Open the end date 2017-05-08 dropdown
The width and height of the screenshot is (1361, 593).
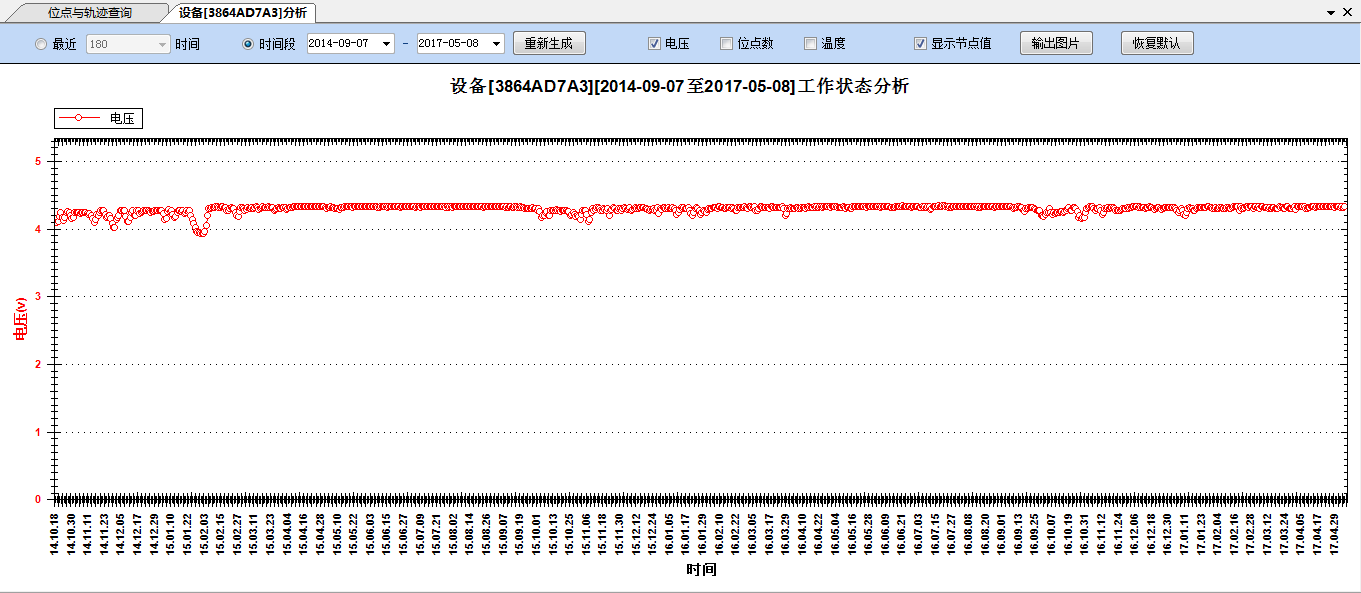coord(496,44)
